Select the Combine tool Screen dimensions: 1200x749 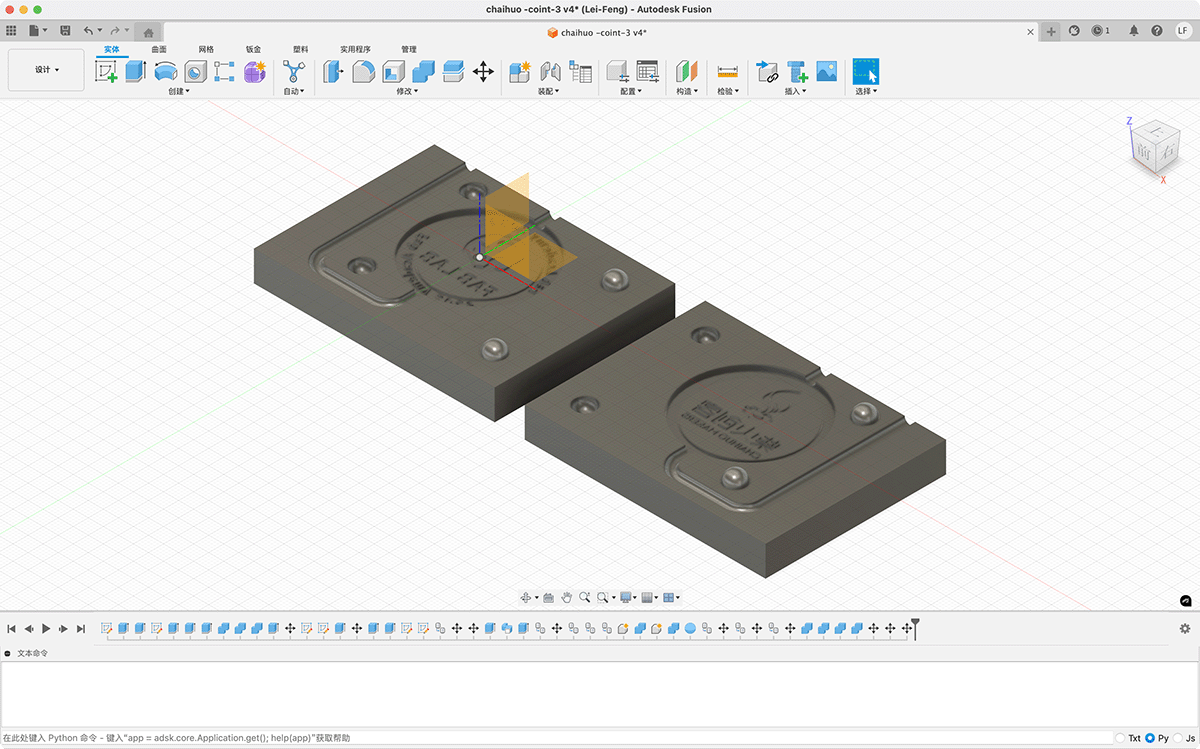(x=423, y=71)
